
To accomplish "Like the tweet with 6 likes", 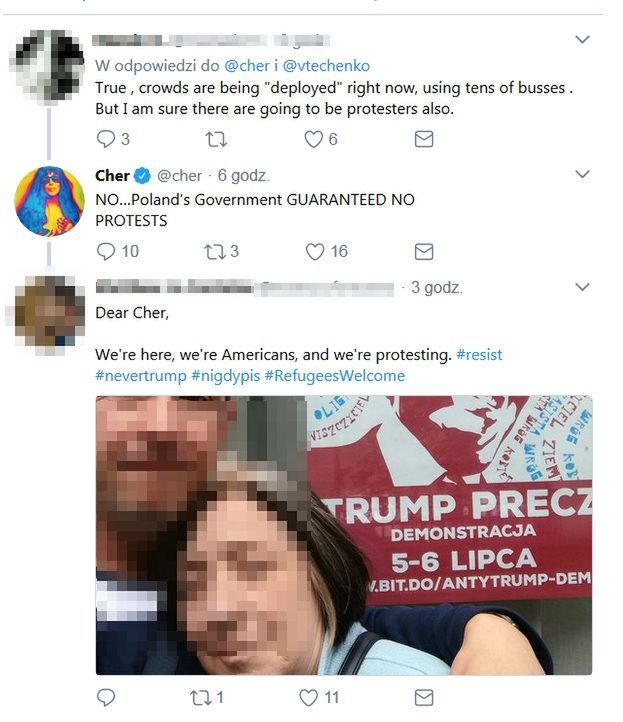I will pyautogui.click(x=314, y=139).
